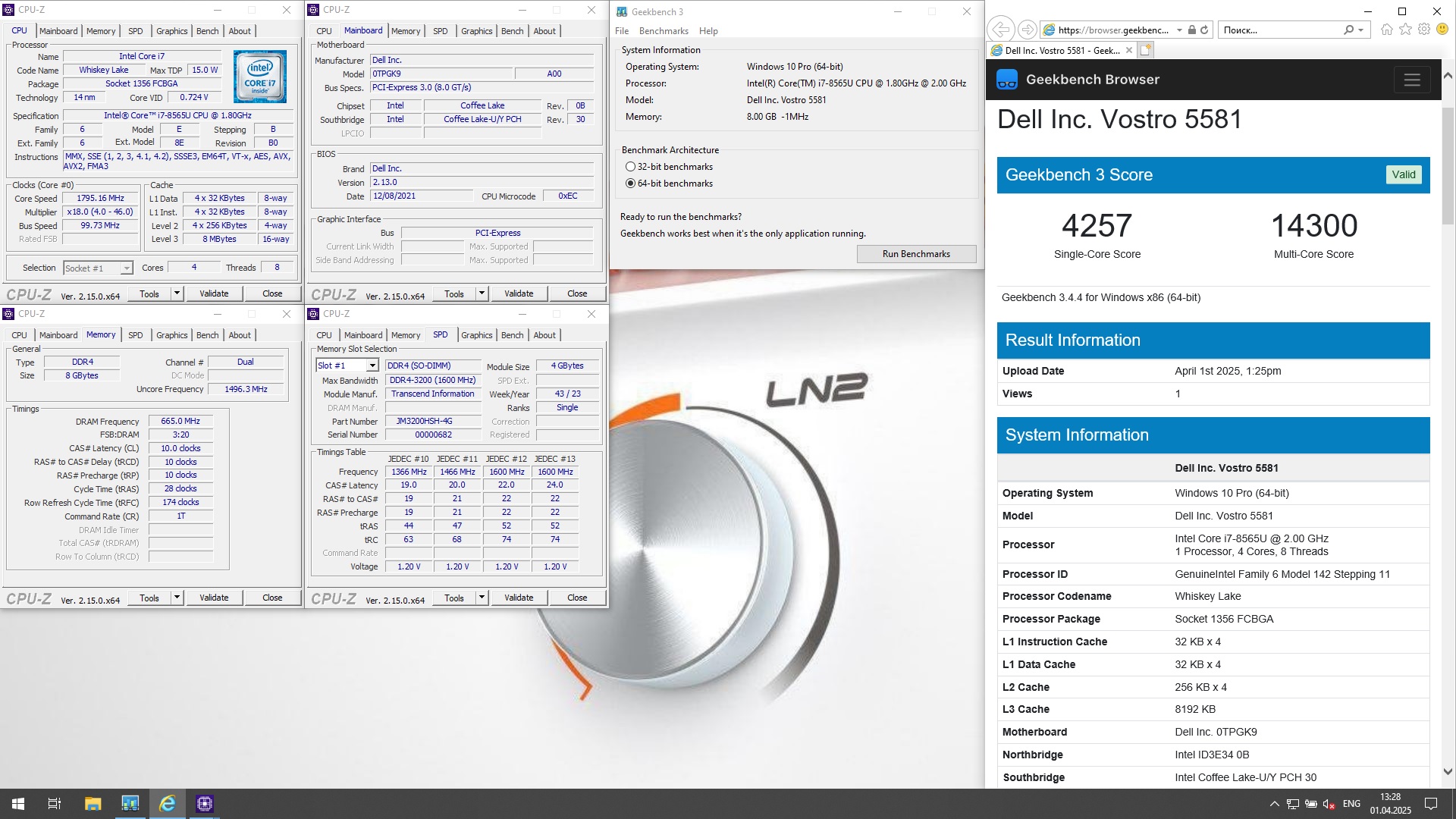
Task: Open the Help menu in Geekbench 3
Action: pyautogui.click(x=708, y=31)
